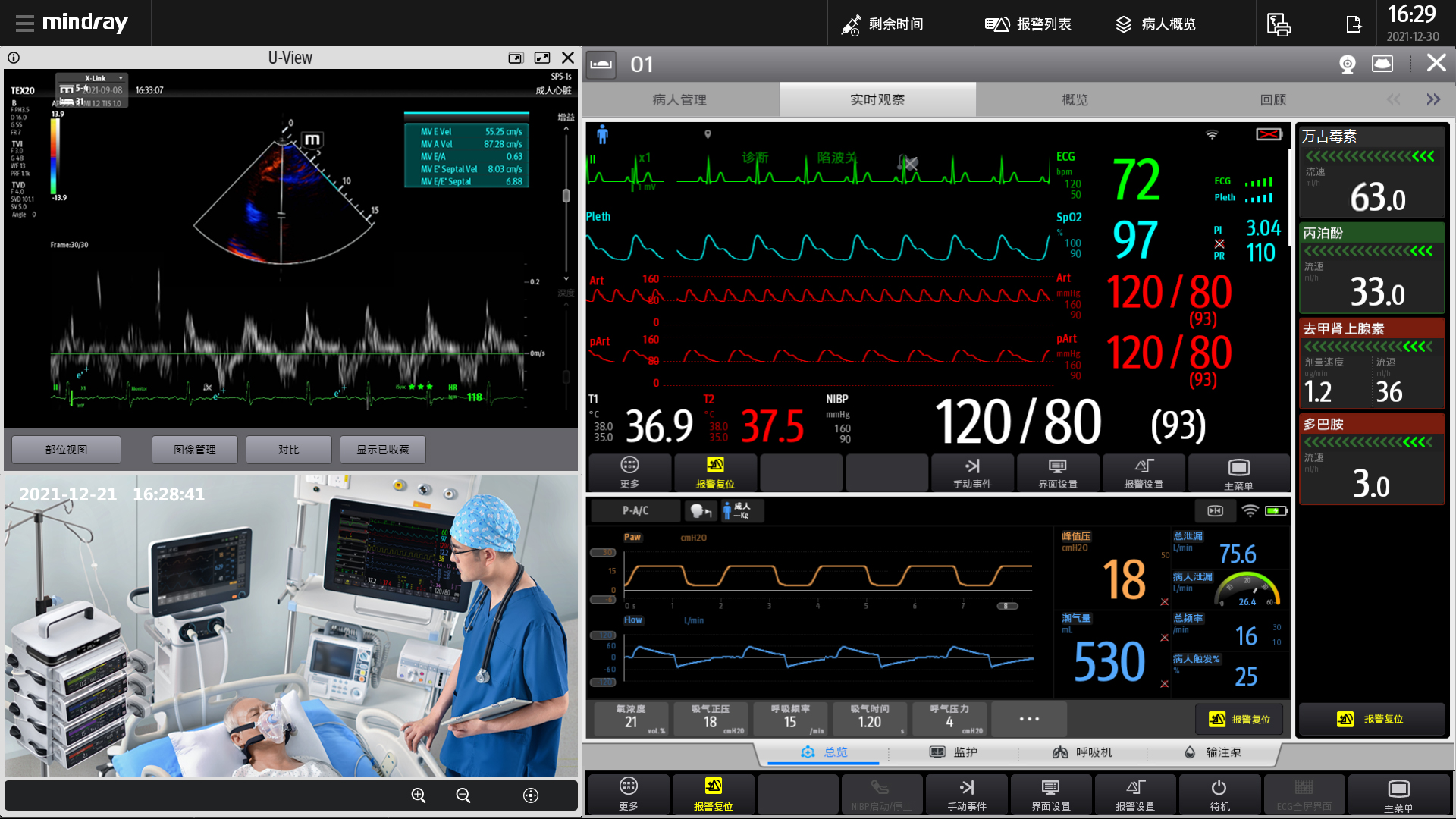Switch to the 回顾 tab

[x=1272, y=99]
